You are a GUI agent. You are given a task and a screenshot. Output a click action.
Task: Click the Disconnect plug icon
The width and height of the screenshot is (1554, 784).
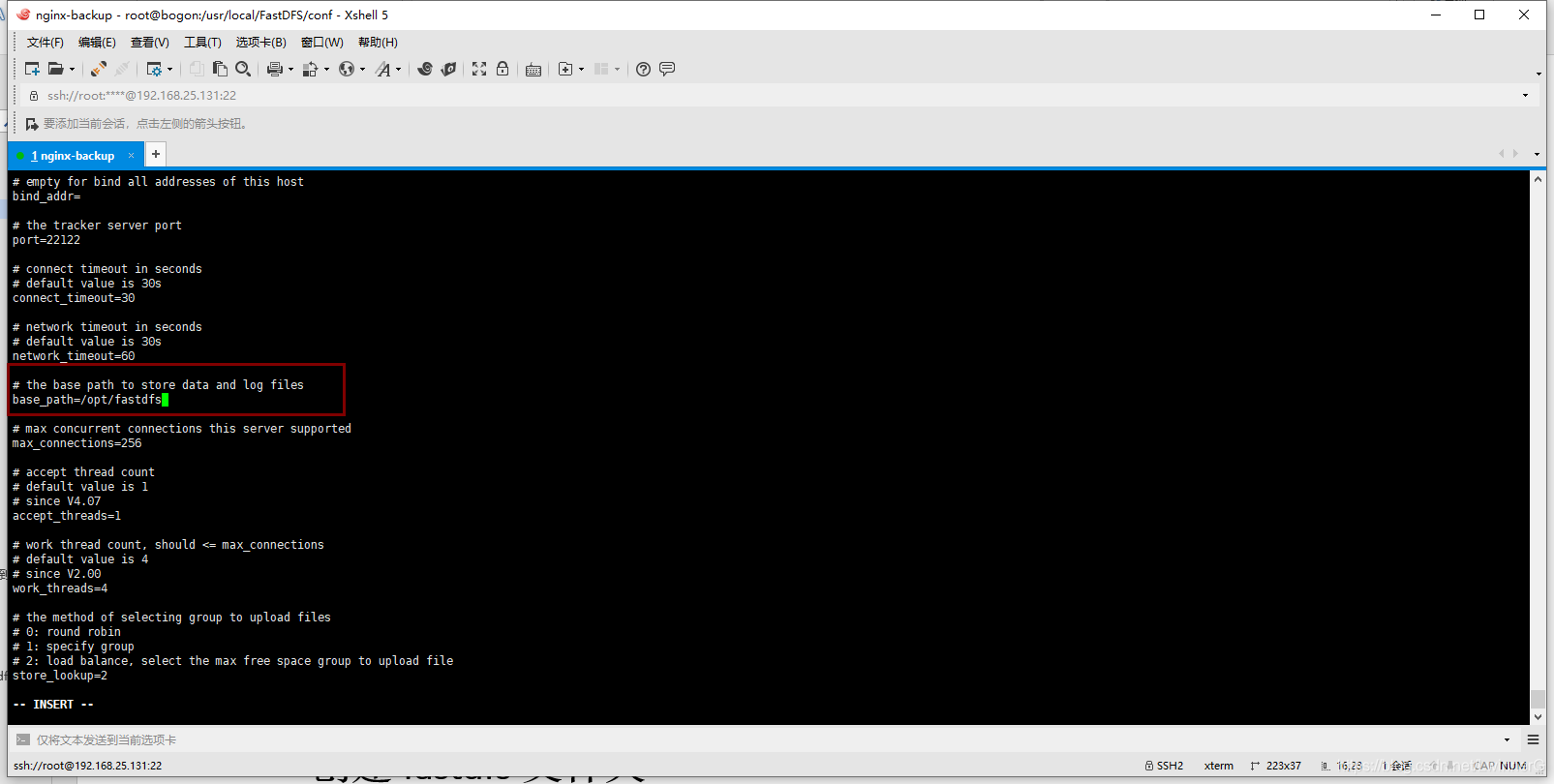tap(99, 69)
